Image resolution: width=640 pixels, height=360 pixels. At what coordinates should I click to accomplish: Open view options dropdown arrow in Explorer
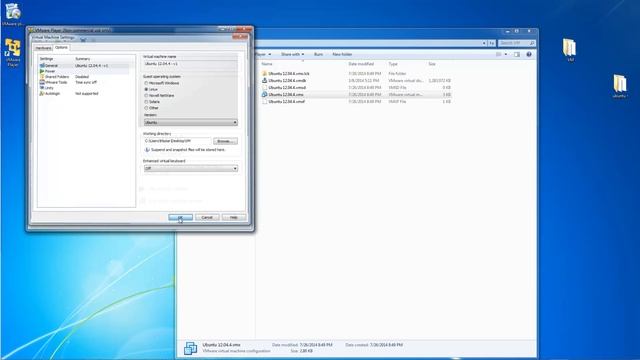tap(506, 54)
